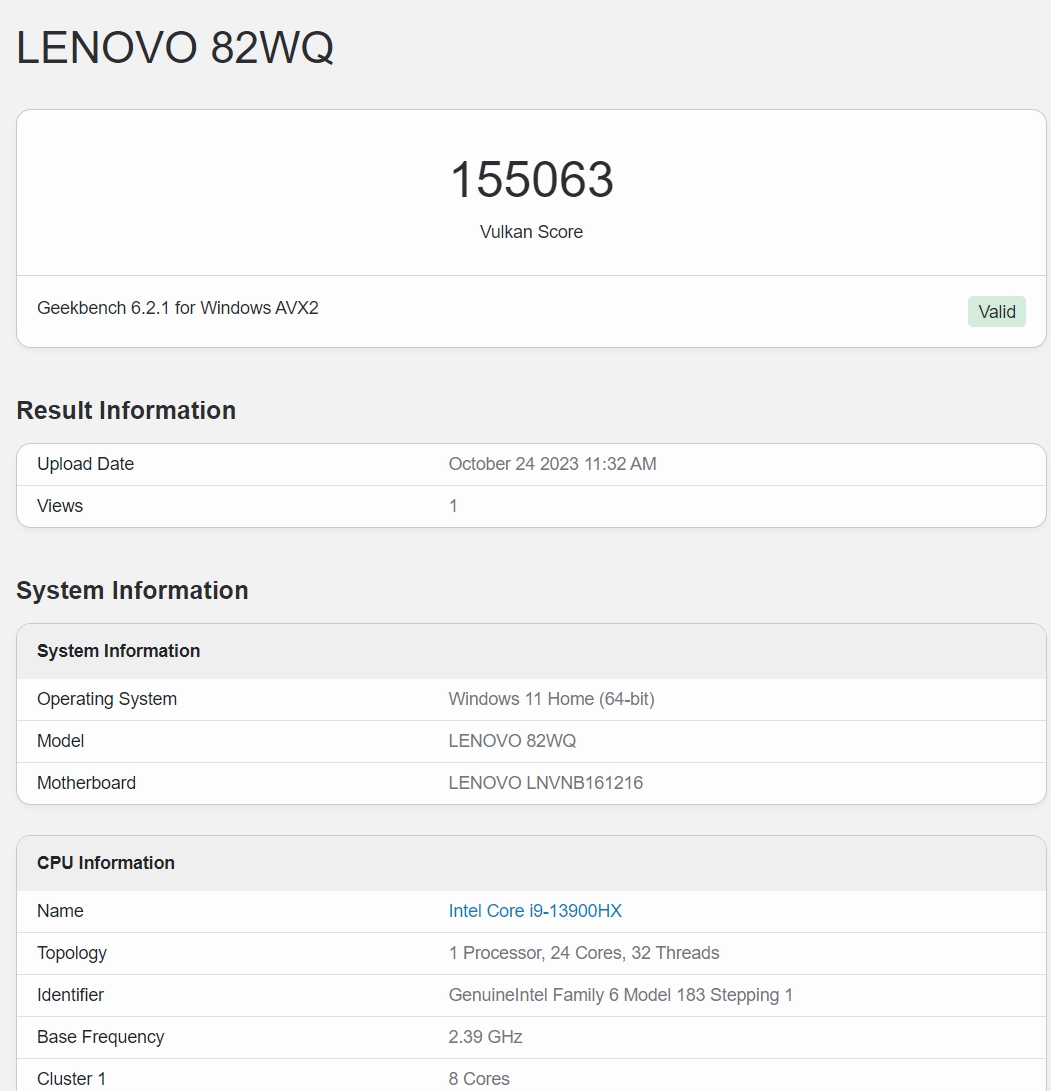Screen dimensions: 1051x1091
Task: Open the Intel Core i9-13900HX link
Action: [535, 911]
